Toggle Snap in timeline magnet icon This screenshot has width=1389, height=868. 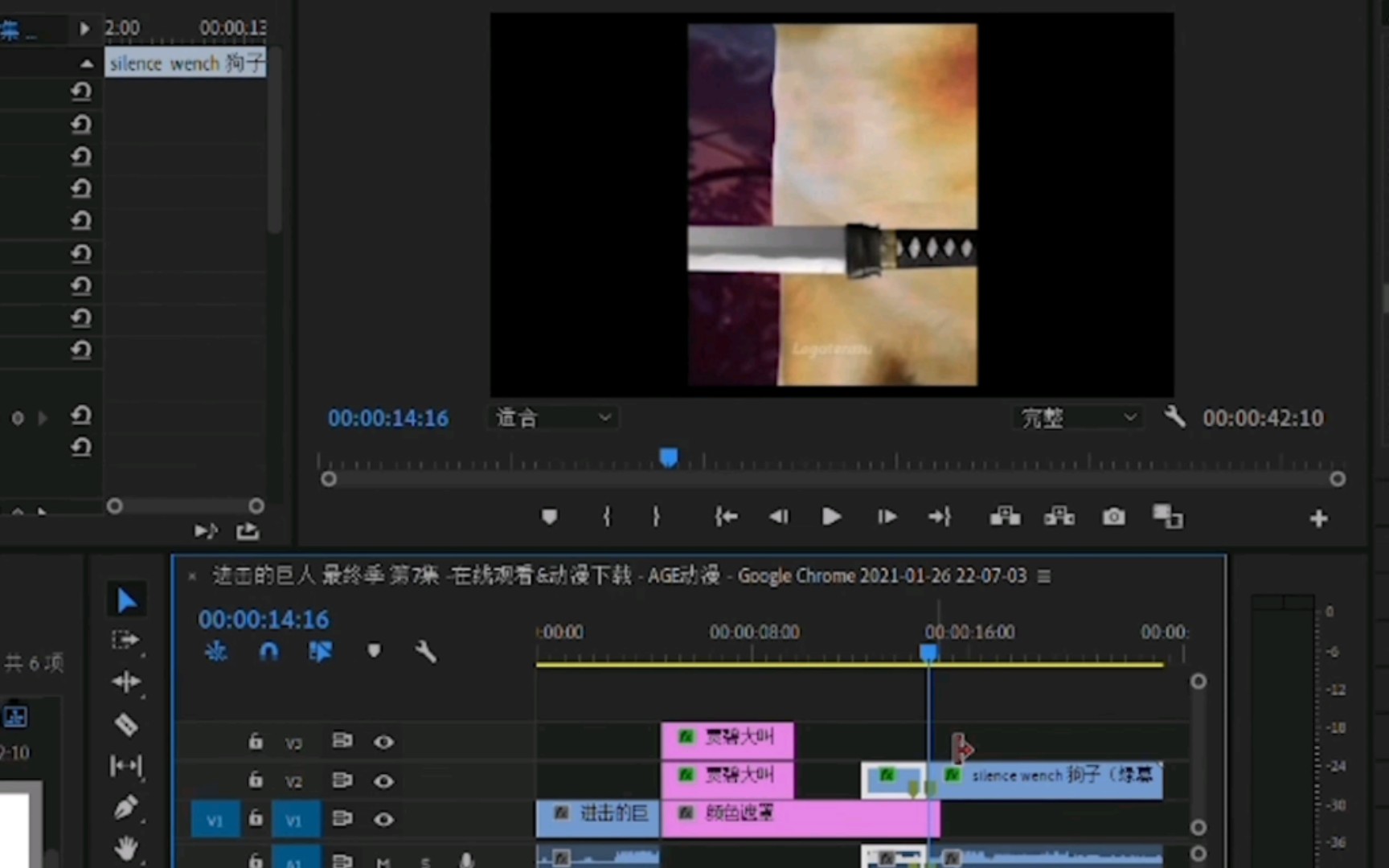tap(269, 651)
